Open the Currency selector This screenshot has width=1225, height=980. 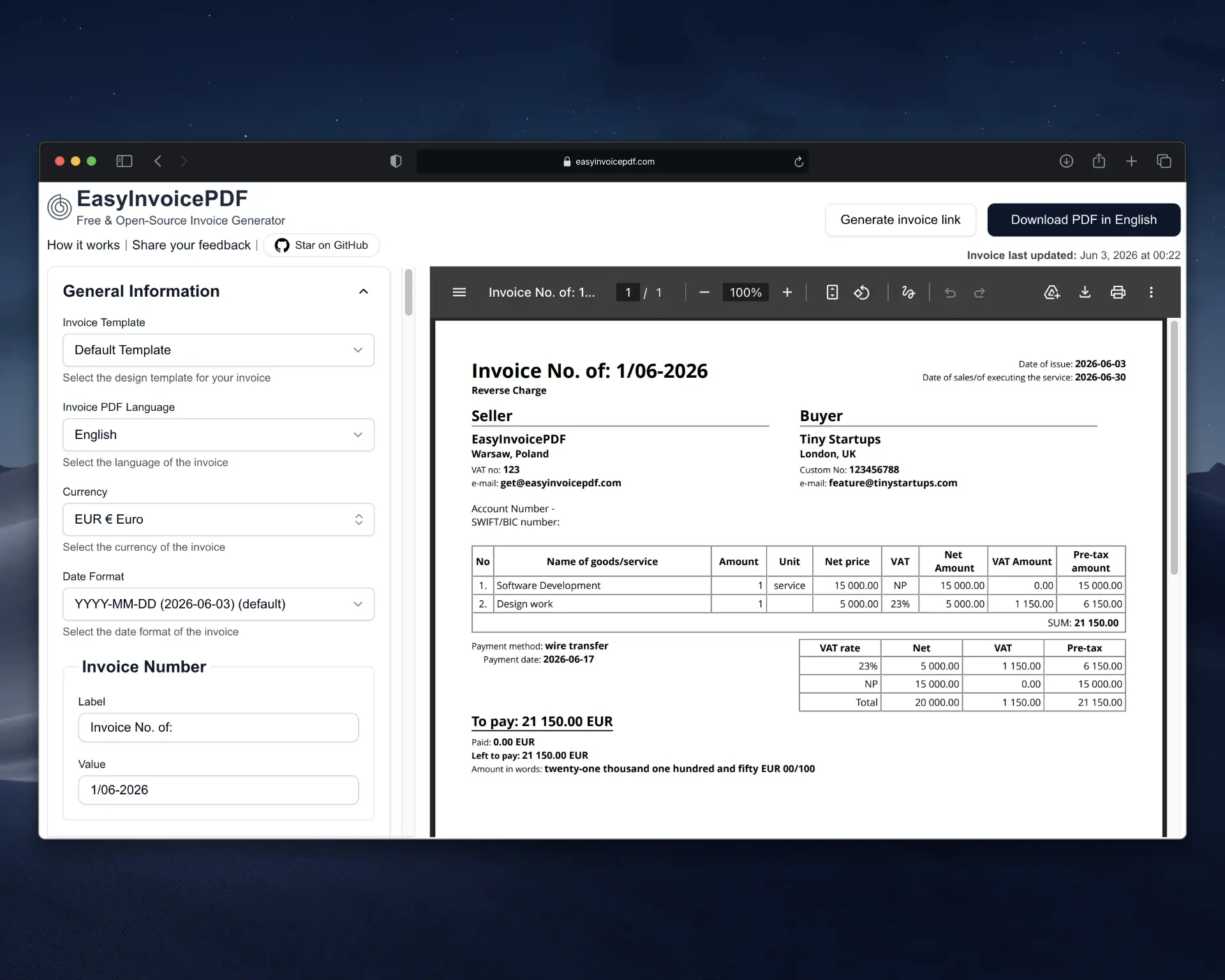(x=218, y=519)
